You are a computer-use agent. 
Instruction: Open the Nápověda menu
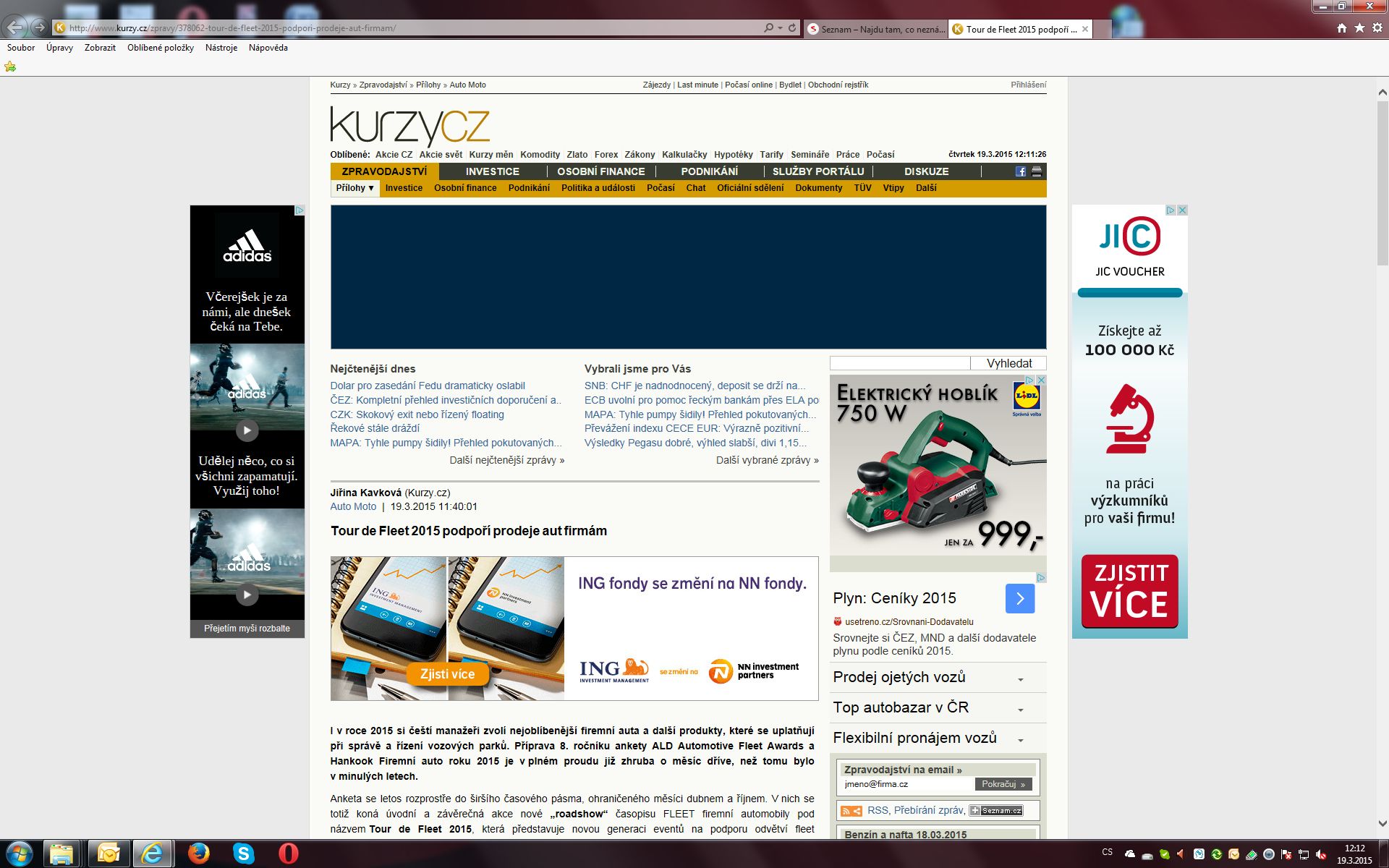[x=268, y=48]
